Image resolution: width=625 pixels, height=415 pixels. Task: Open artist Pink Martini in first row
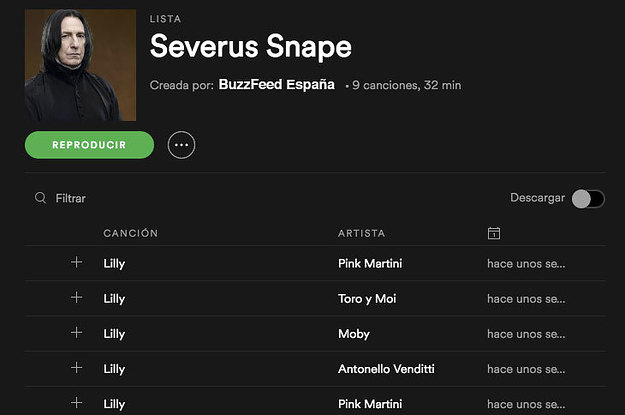pyautogui.click(x=370, y=263)
